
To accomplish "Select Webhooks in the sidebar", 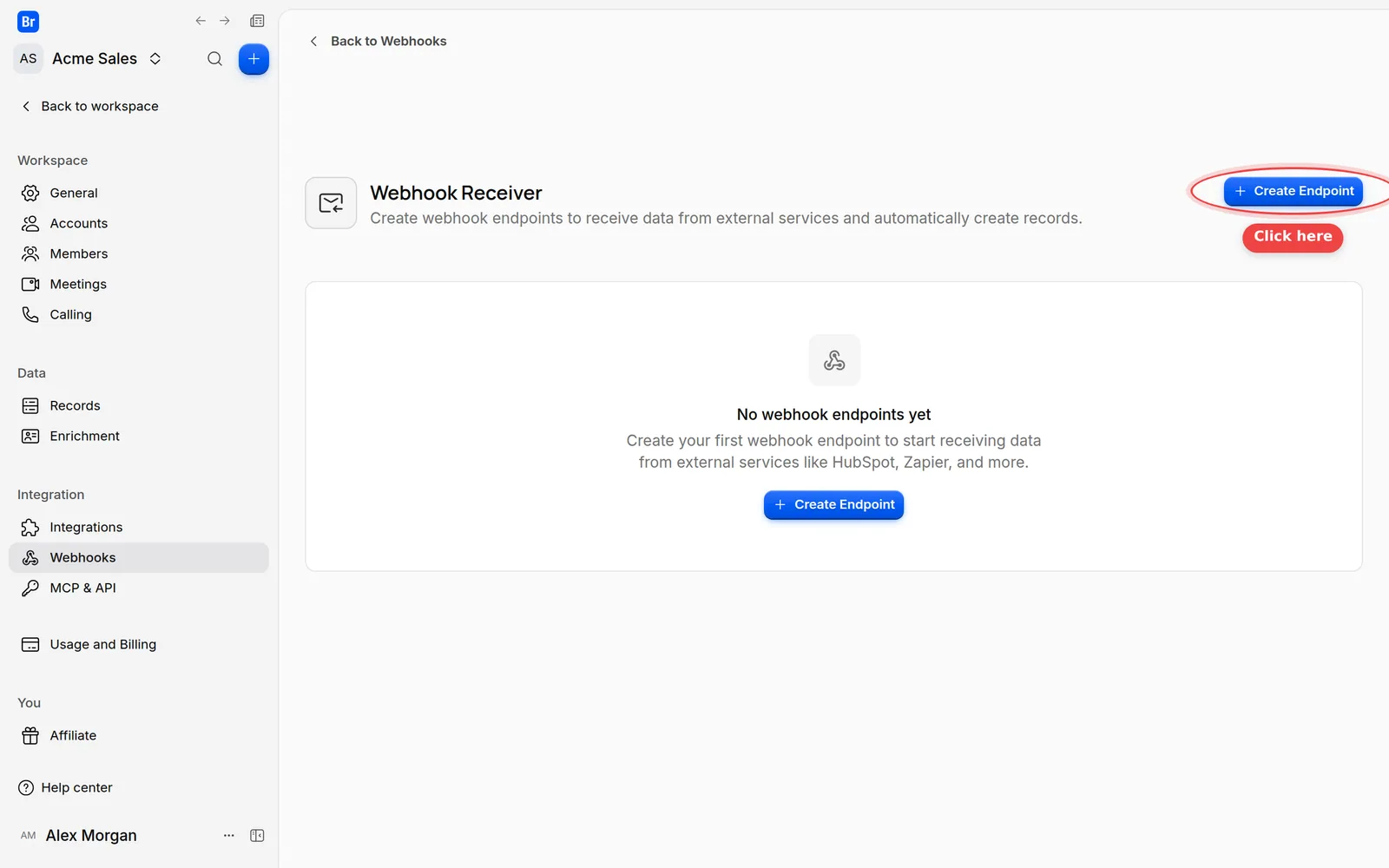I will pyautogui.click(x=139, y=557).
